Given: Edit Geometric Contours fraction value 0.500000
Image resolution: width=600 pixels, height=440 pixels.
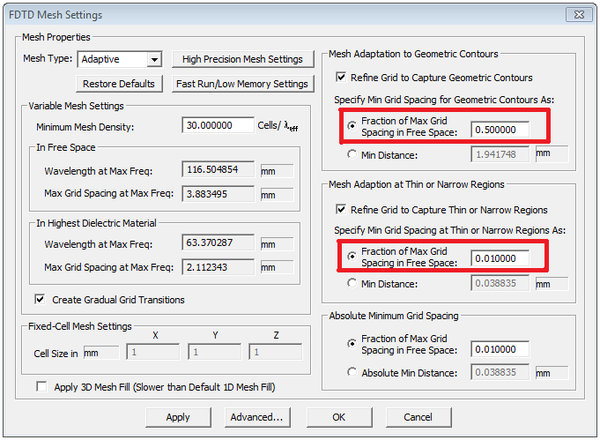Looking at the screenshot, I should (499, 129).
